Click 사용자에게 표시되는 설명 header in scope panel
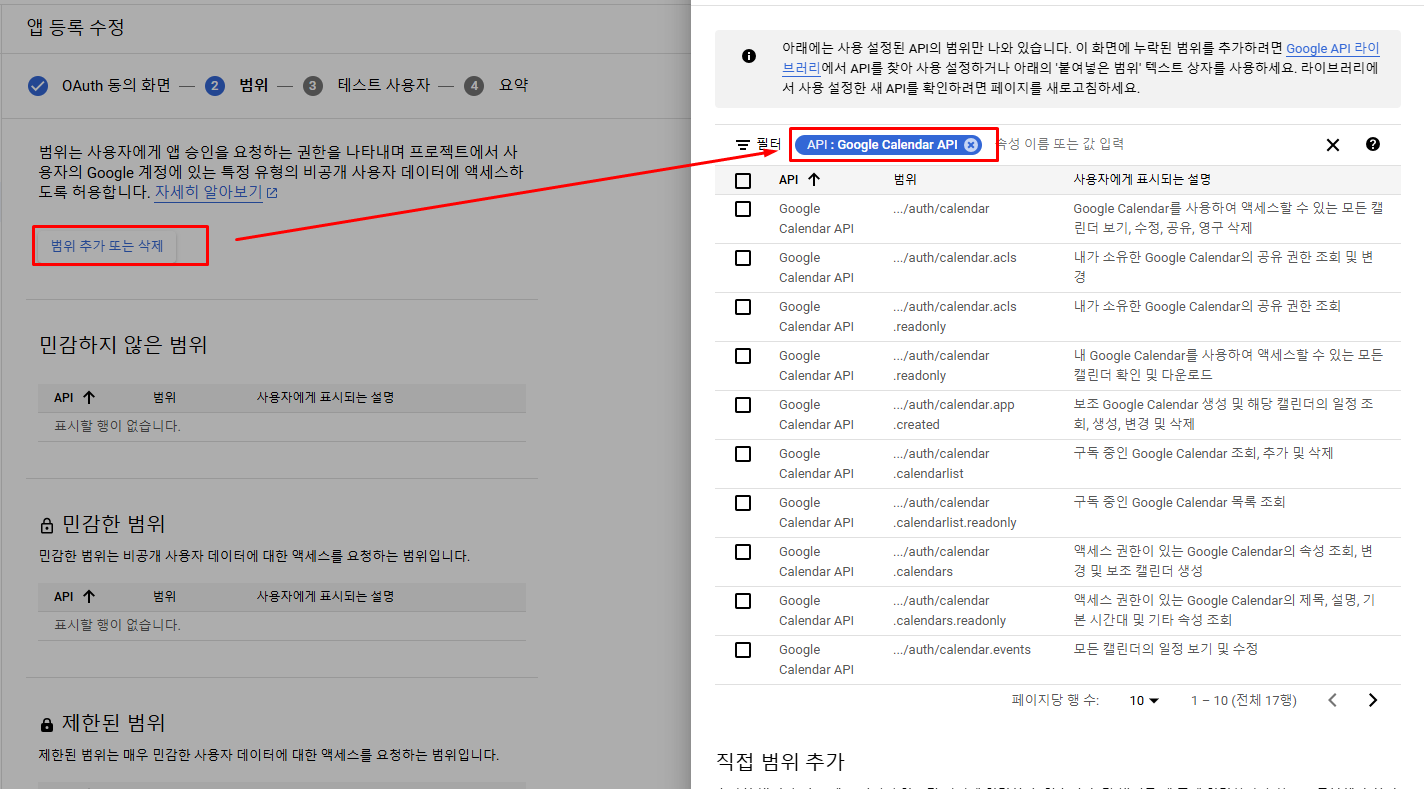The height and width of the screenshot is (789, 1424). [1142, 181]
